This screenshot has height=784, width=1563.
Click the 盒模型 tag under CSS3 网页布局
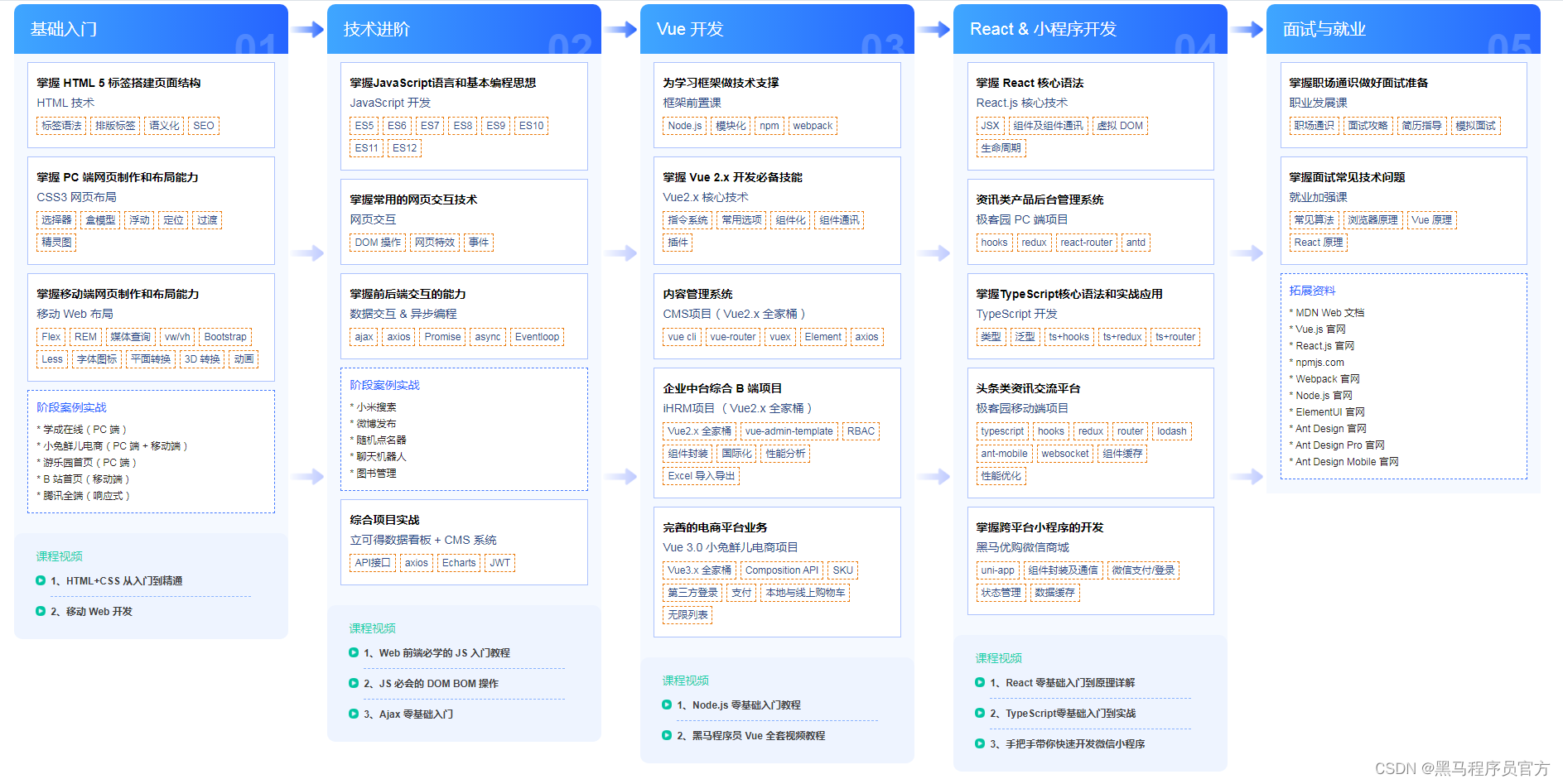[100, 220]
